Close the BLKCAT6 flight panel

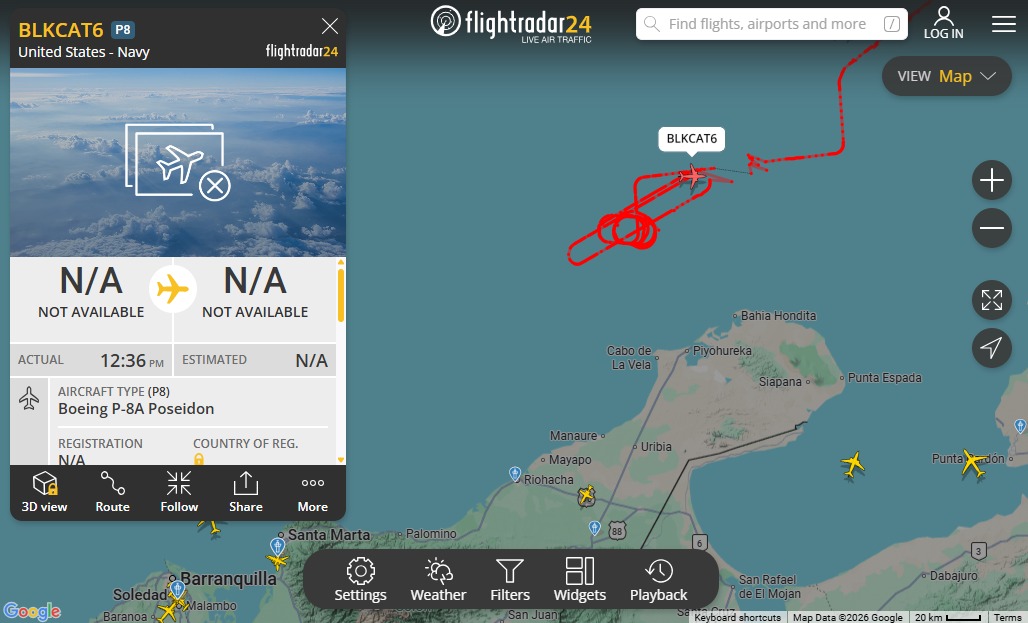330,26
